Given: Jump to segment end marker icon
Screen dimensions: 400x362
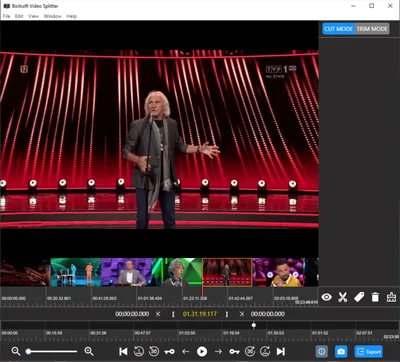Looking at the screenshot, I should click(x=242, y=314).
